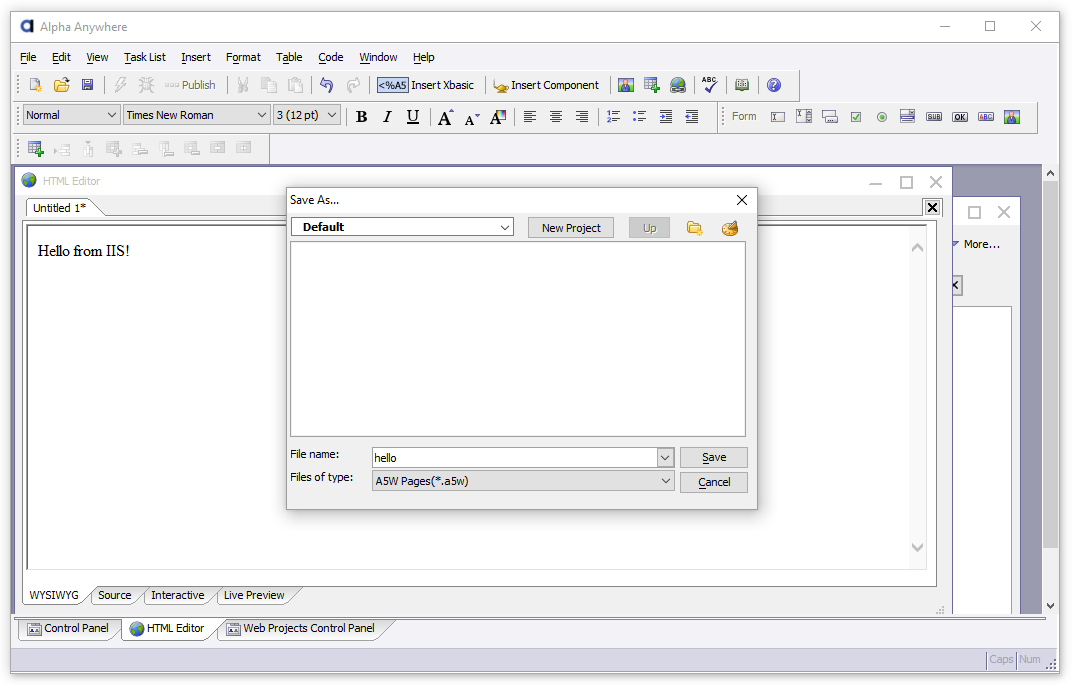Align text left
This screenshot has height=690, width=1072.
[x=530, y=117]
